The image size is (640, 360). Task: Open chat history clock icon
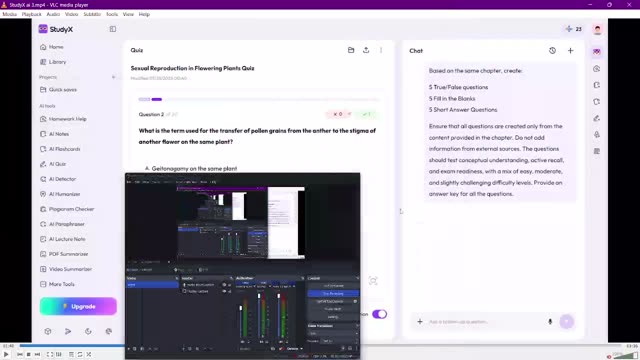pos(552,51)
